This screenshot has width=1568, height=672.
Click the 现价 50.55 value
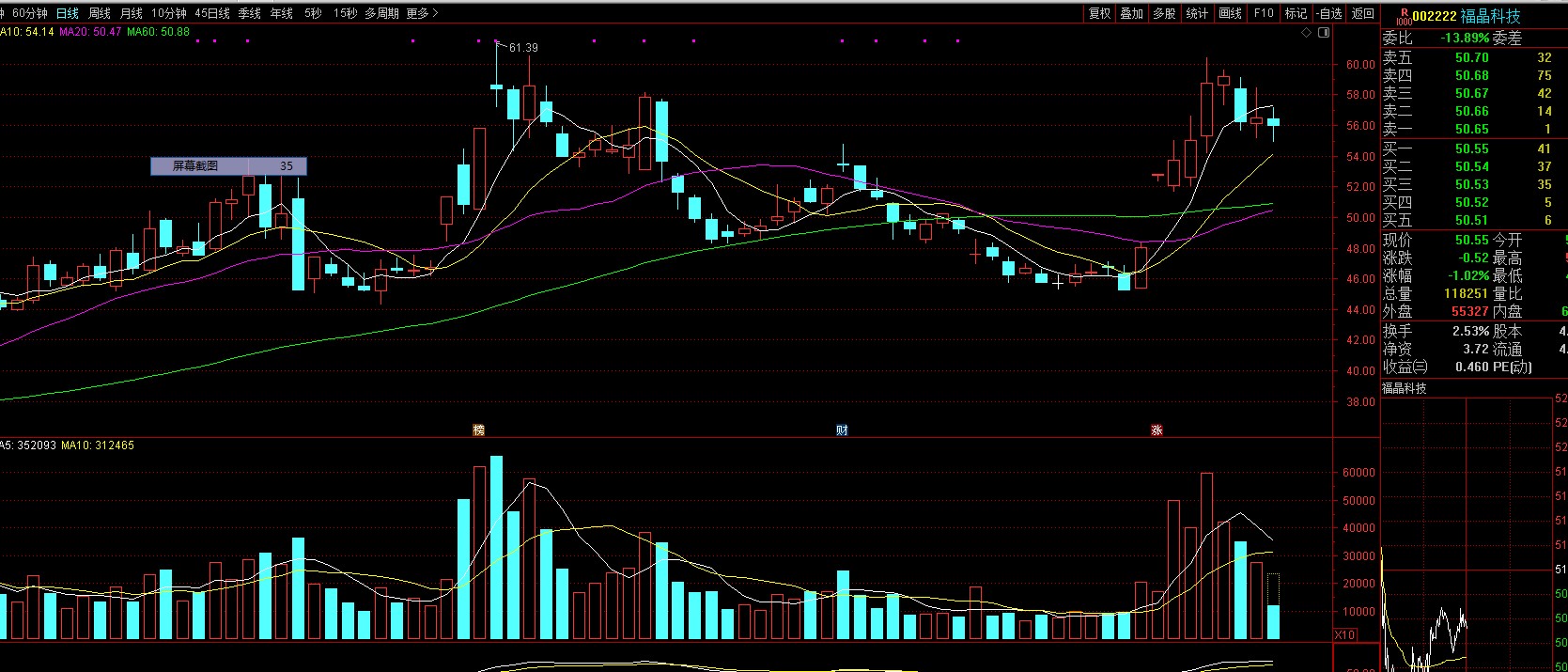(1471, 240)
